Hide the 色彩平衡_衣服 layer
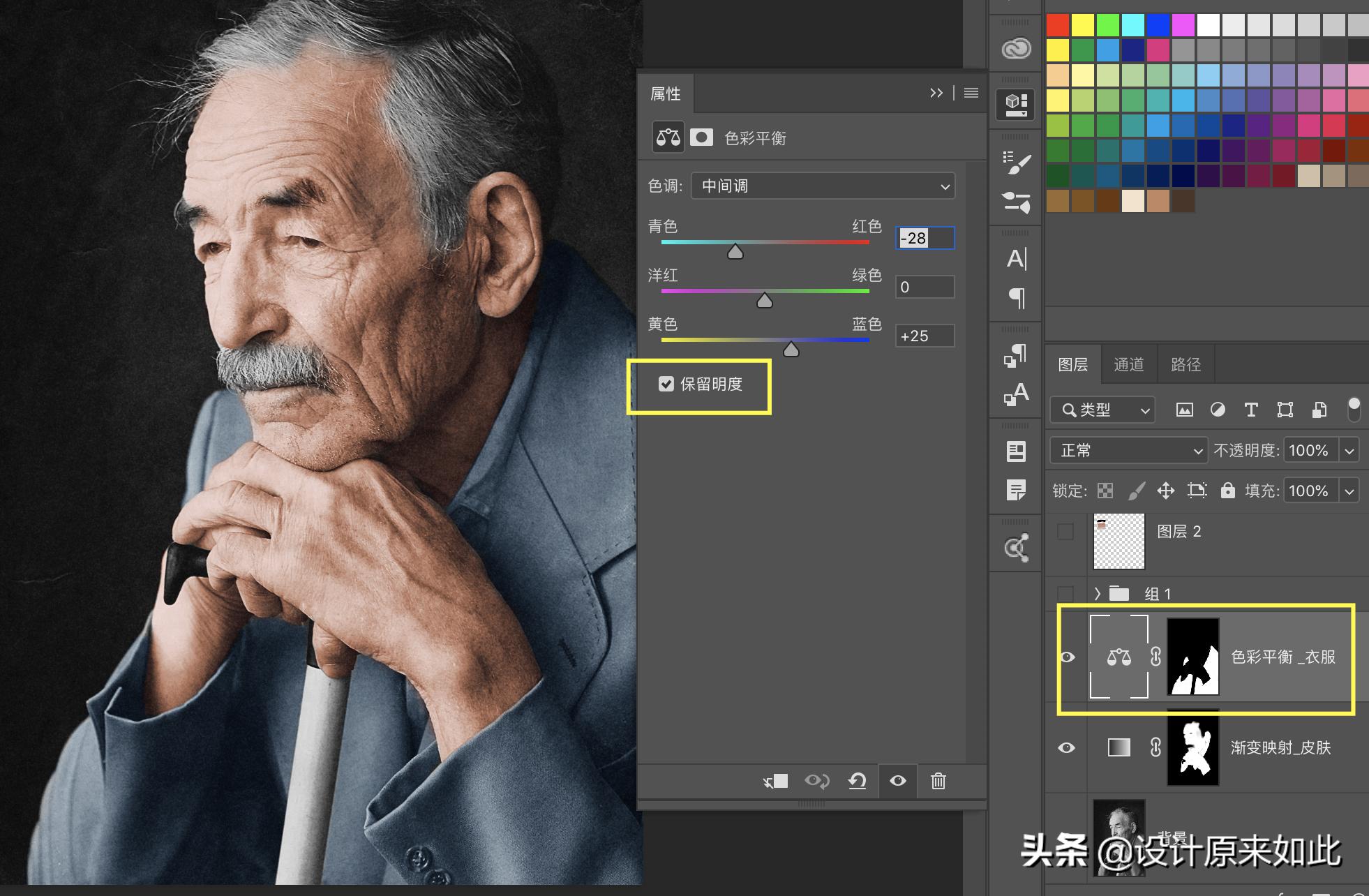 click(x=1066, y=656)
